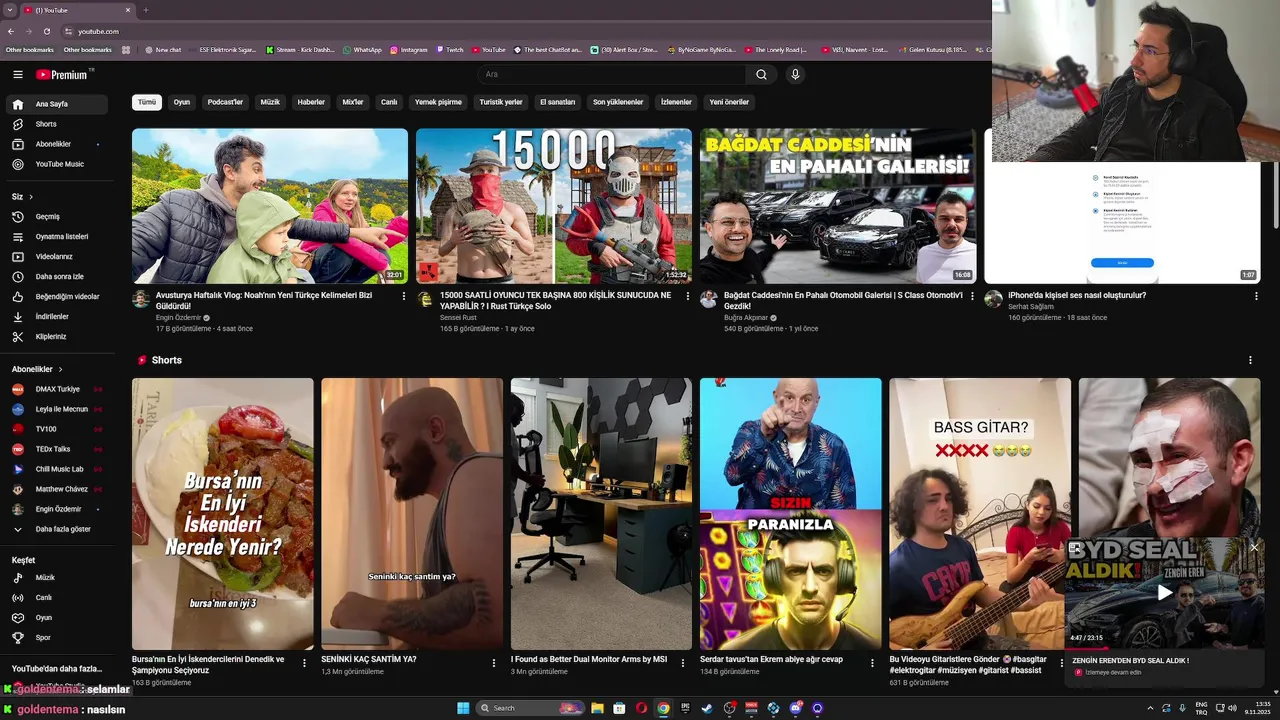1280x720 pixels.
Task: Start voice search with the microphone icon
Action: pyautogui.click(x=795, y=74)
